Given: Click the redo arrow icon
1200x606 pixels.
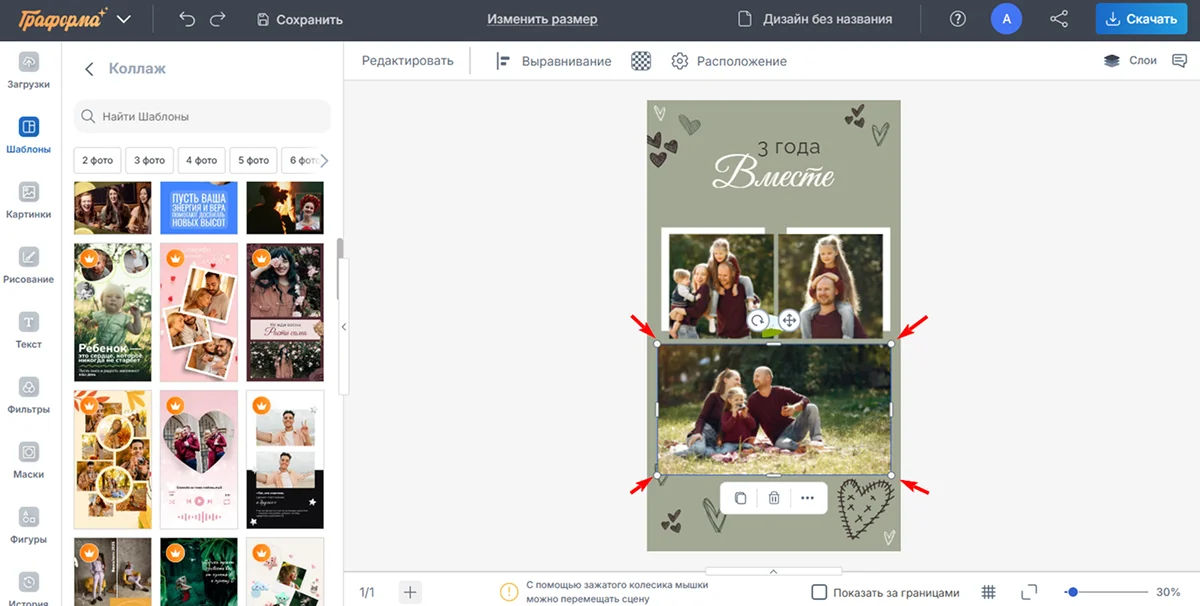Looking at the screenshot, I should point(218,19).
